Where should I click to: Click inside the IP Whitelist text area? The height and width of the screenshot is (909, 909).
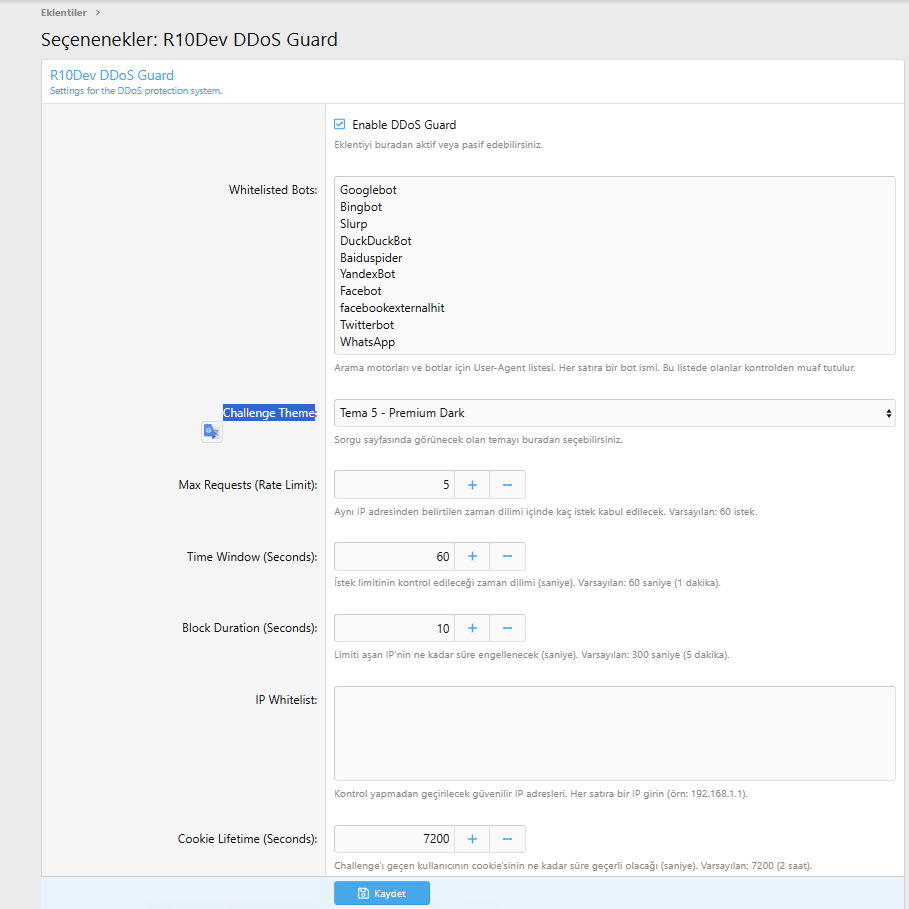click(x=615, y=733)
